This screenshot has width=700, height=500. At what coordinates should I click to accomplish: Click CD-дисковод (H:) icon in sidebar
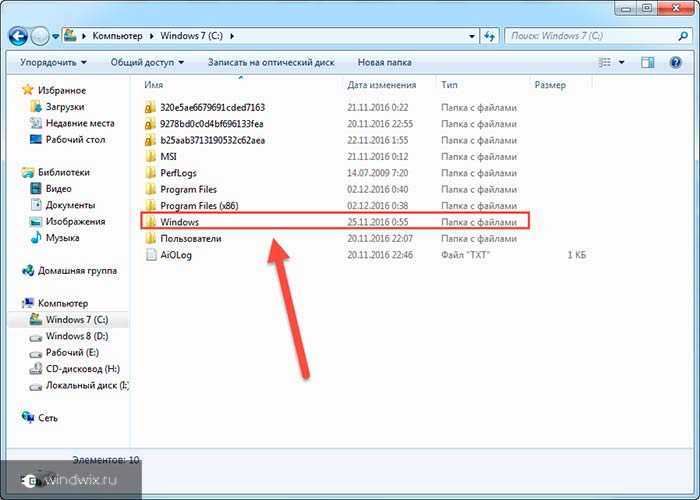36,369
